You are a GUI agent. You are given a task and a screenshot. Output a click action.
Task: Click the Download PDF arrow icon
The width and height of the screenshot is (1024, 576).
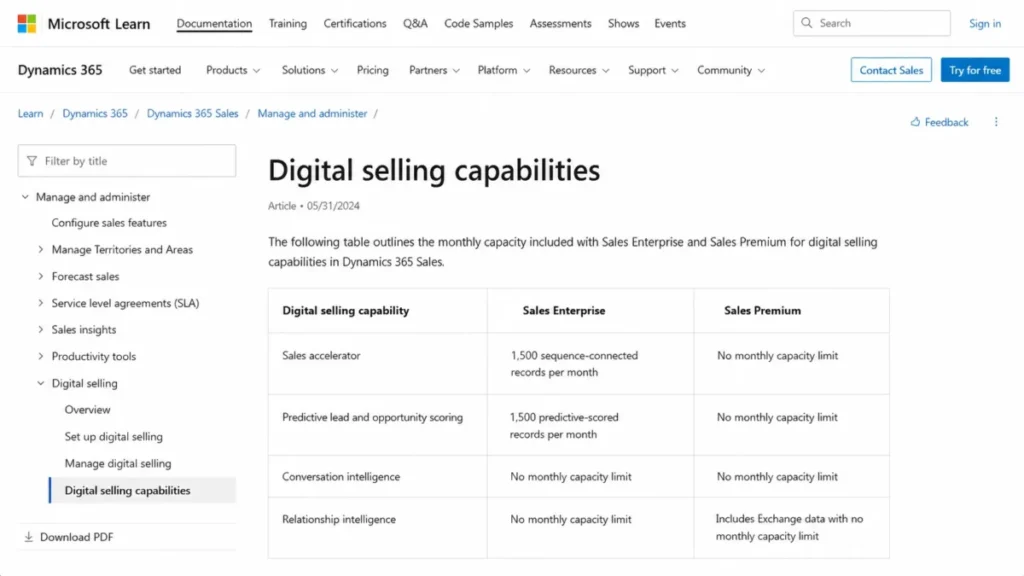[28, 537]
